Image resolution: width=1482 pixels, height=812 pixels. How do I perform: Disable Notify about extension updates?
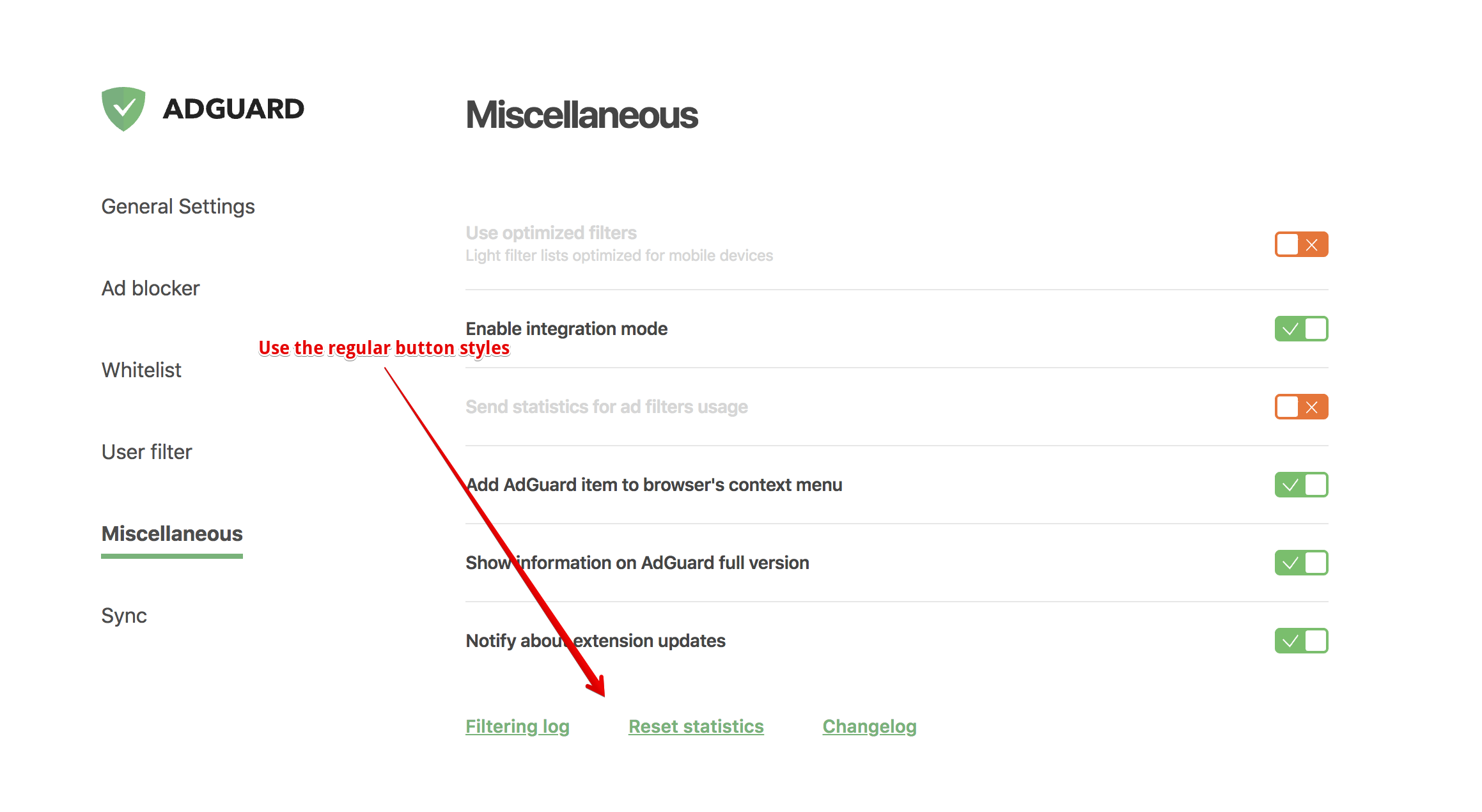(1302, 641)
